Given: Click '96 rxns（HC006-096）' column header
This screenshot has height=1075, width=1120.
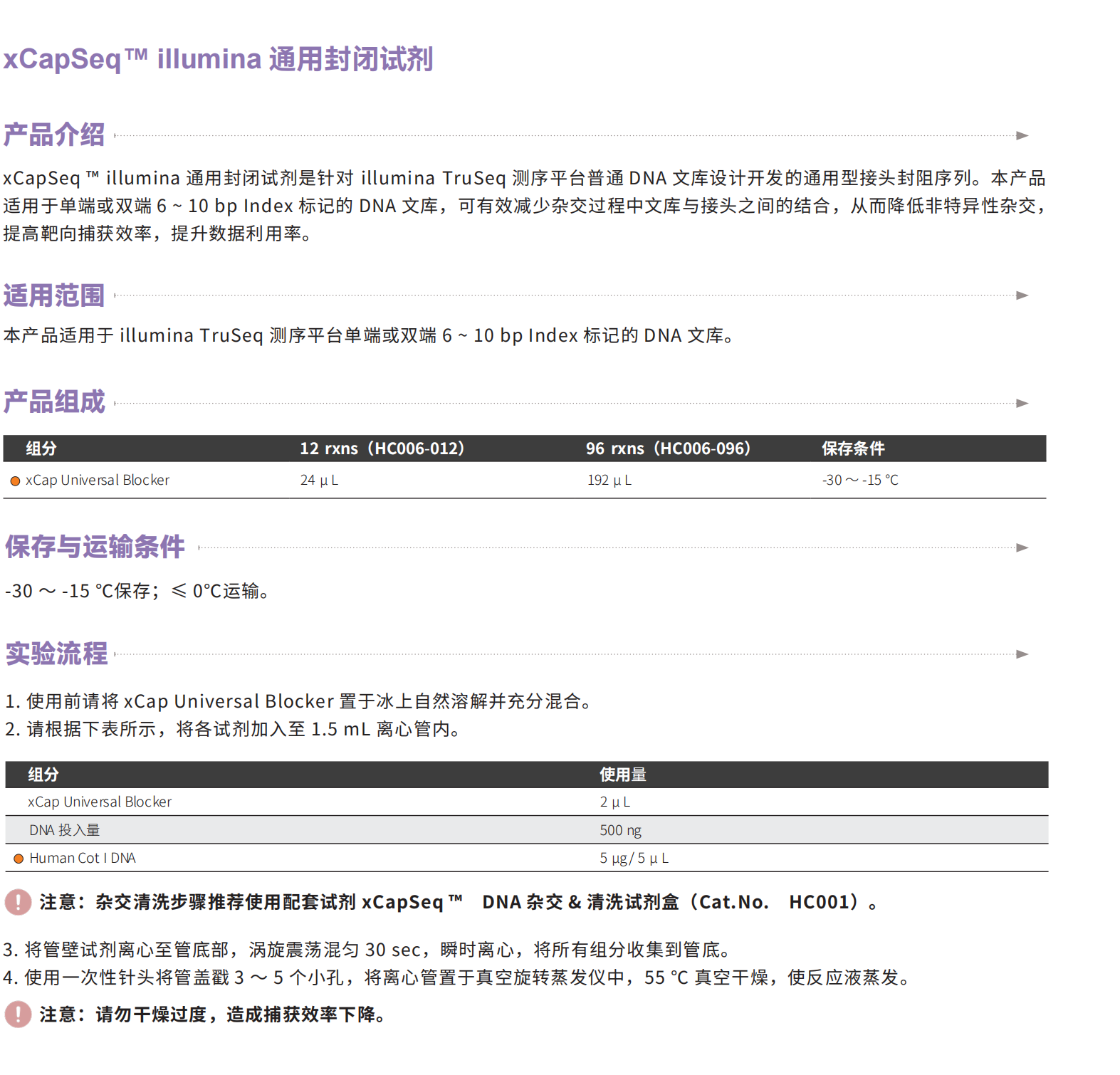Looking at the screenshot, I should click(x=669, y=449).
